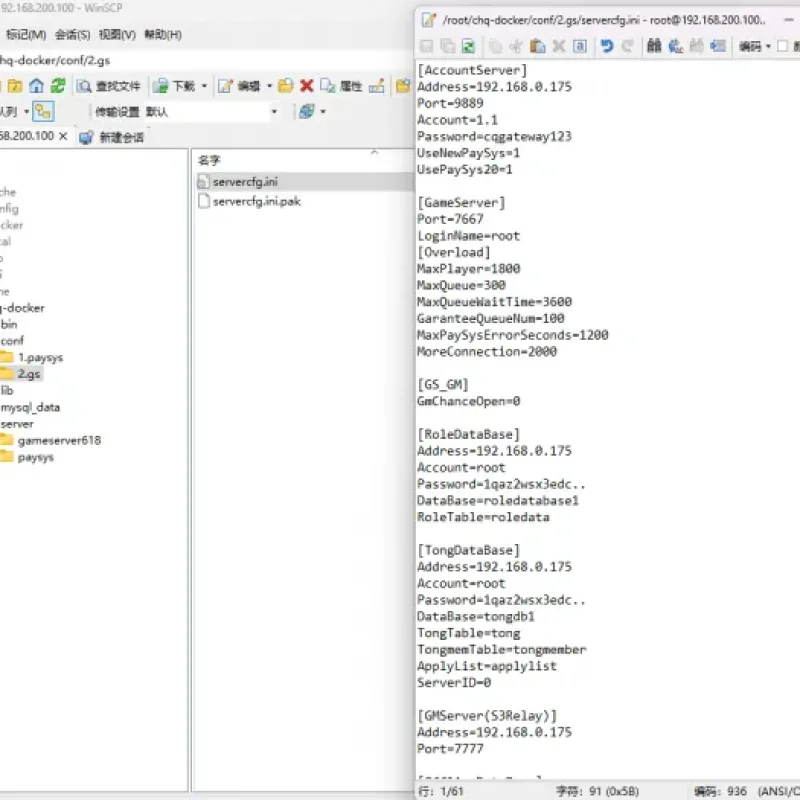
Task: Select the mysql_data folder in tree
Action: [x=31, y=407]
